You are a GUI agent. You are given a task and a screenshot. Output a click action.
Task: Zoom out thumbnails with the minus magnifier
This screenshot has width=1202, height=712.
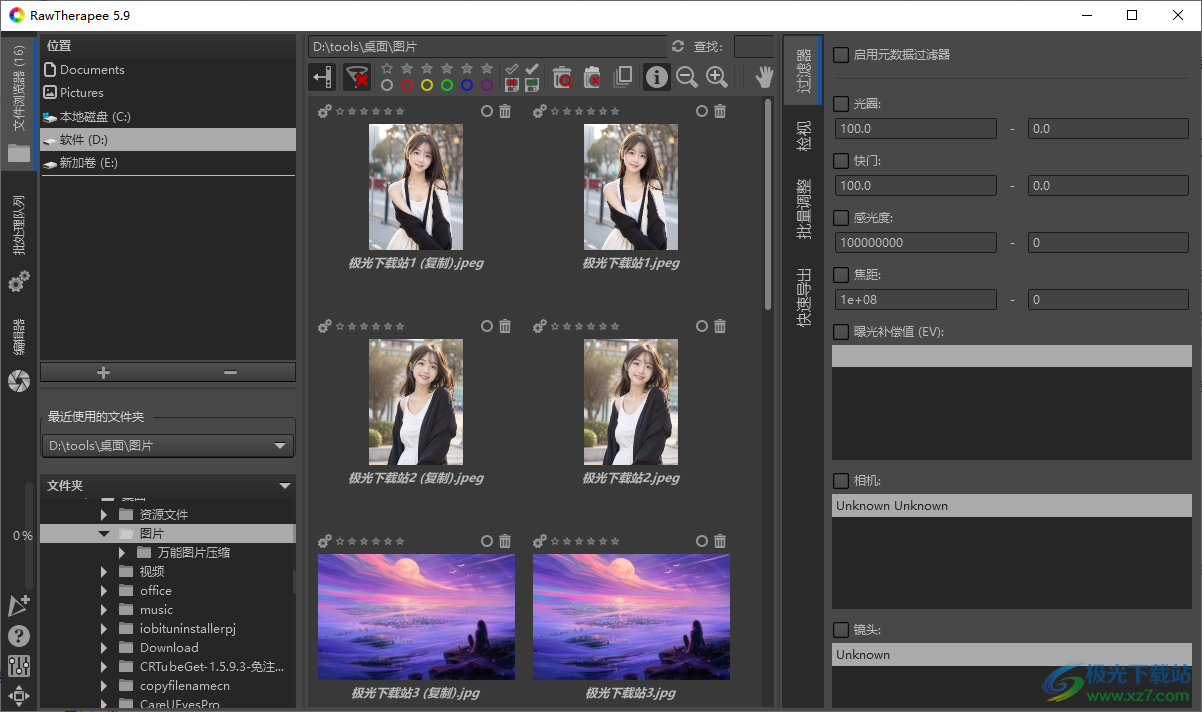point(686,77)
